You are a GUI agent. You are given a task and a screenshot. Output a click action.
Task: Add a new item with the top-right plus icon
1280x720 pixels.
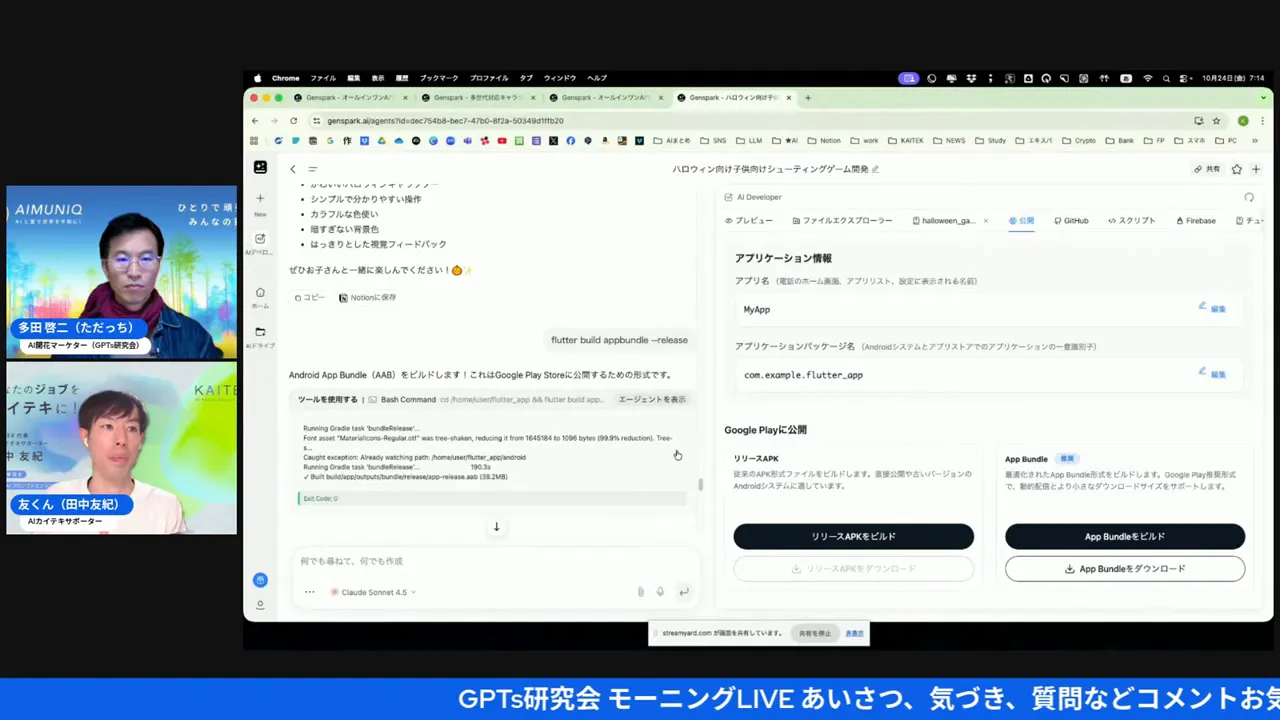coord(1256,170)
